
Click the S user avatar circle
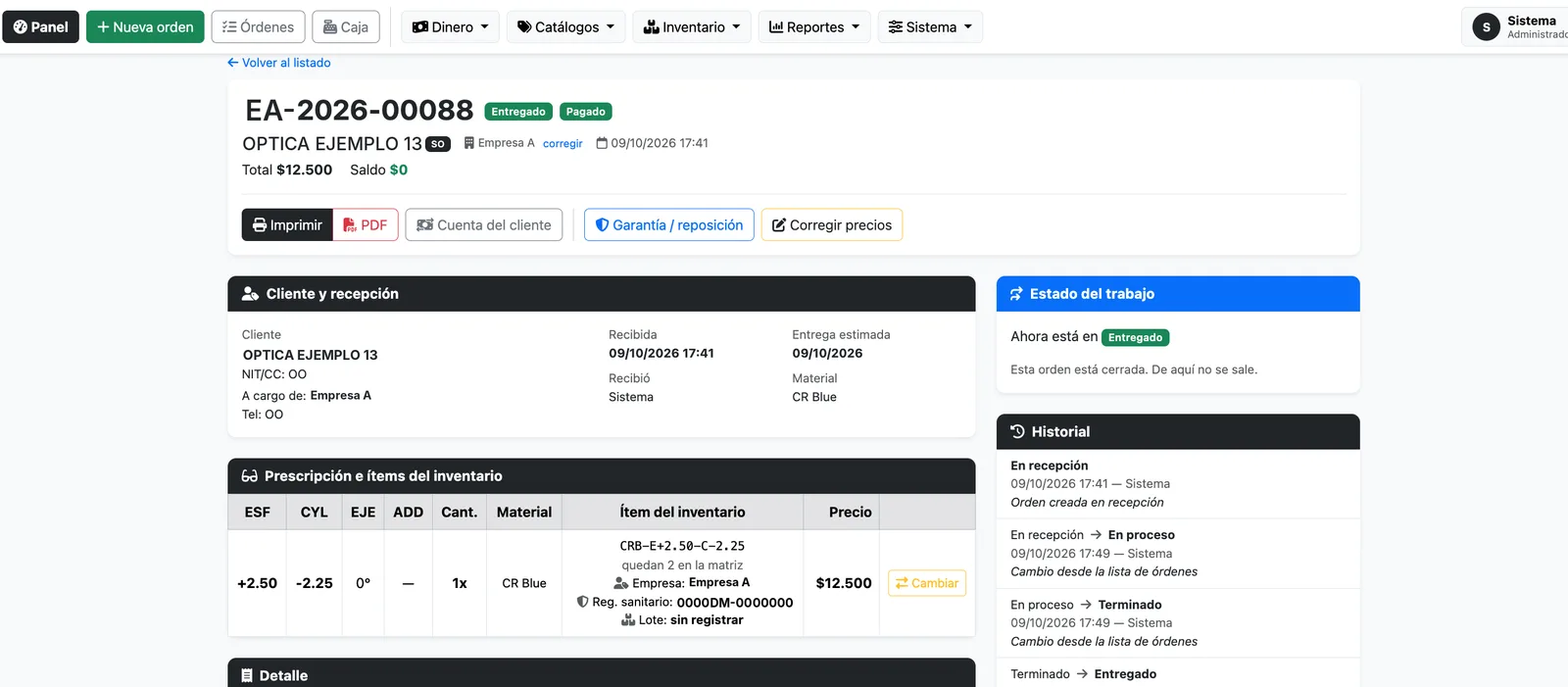[1487, 27]
